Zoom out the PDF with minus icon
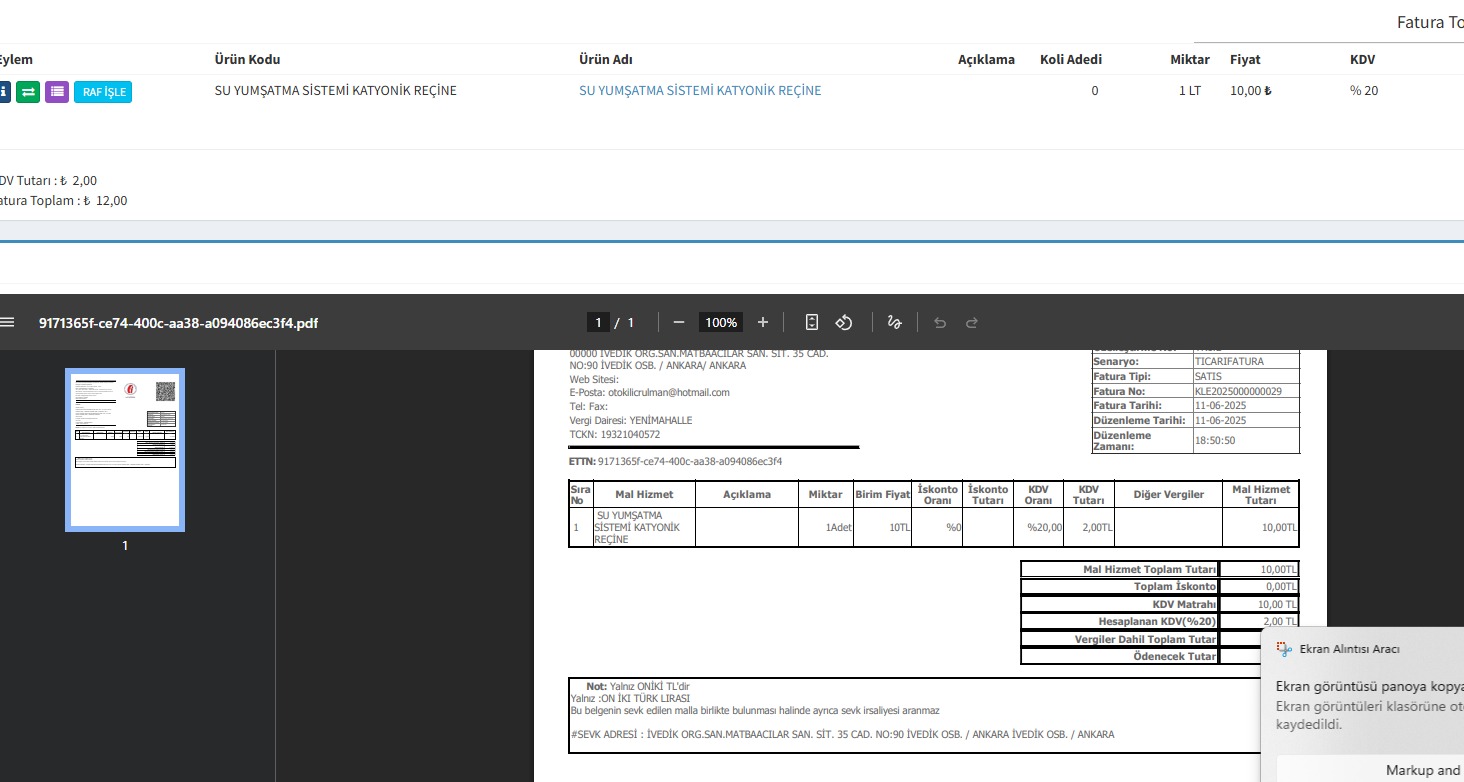Viewport: 1464px width, 782px height. (x=679, y=322)
